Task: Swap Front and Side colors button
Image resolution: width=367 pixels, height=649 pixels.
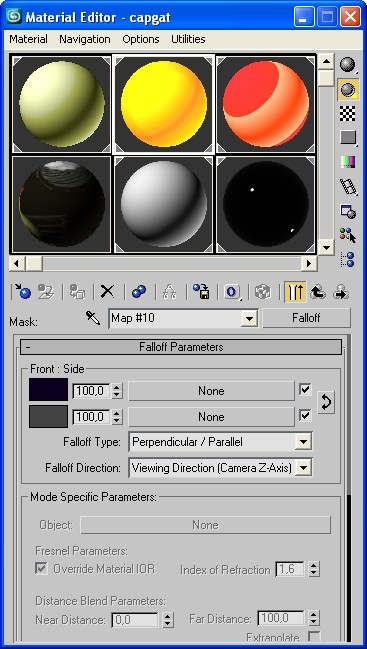Action: (x=326, y=402)
